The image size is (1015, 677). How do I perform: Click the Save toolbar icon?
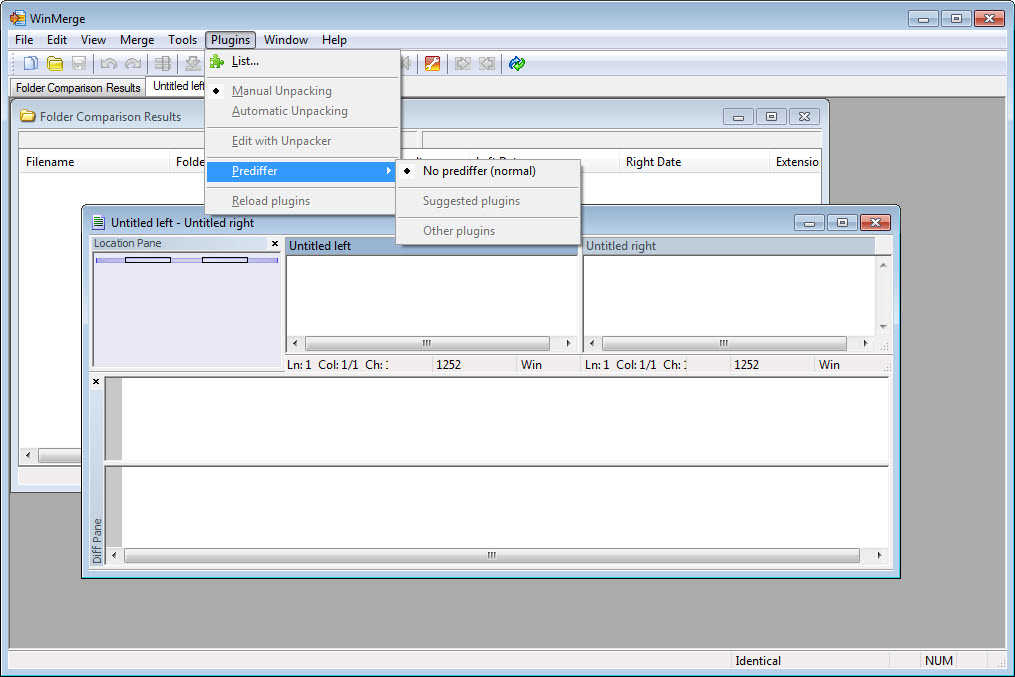[79, 63]
